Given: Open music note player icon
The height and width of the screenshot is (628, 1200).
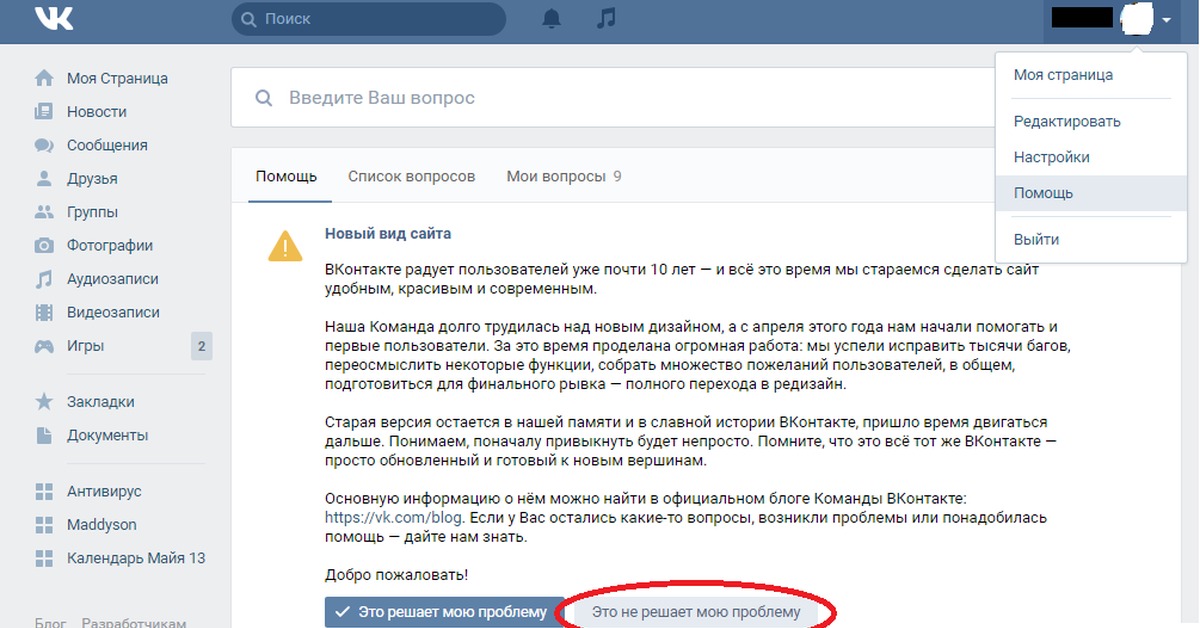Looking at the screenshot, I should coord(605,18).
